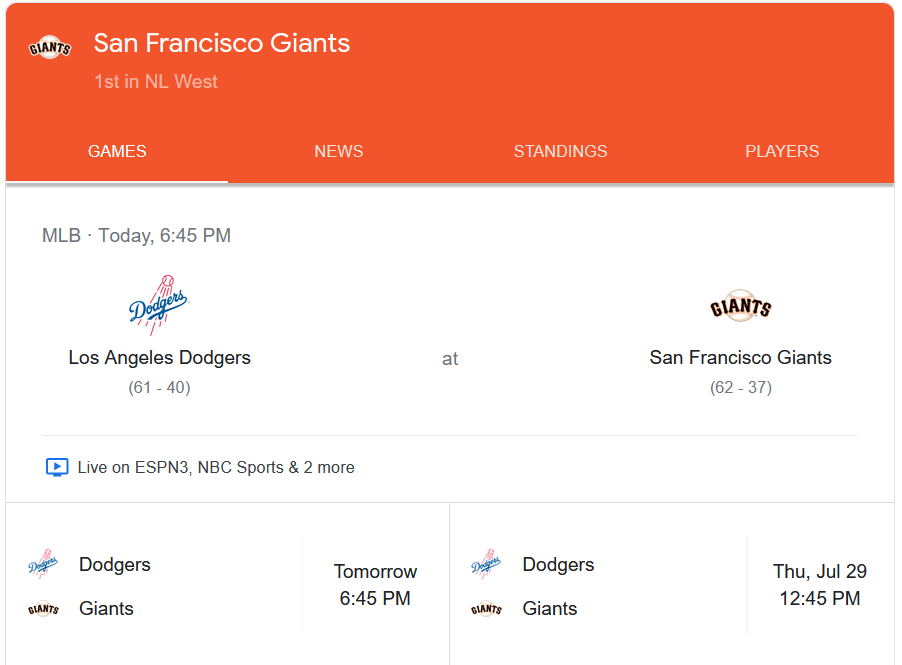The width and height of the screenshot is (902, 665).
Task: Open tomorrow's 6:45 PM game card
Action: click(375, 586)
